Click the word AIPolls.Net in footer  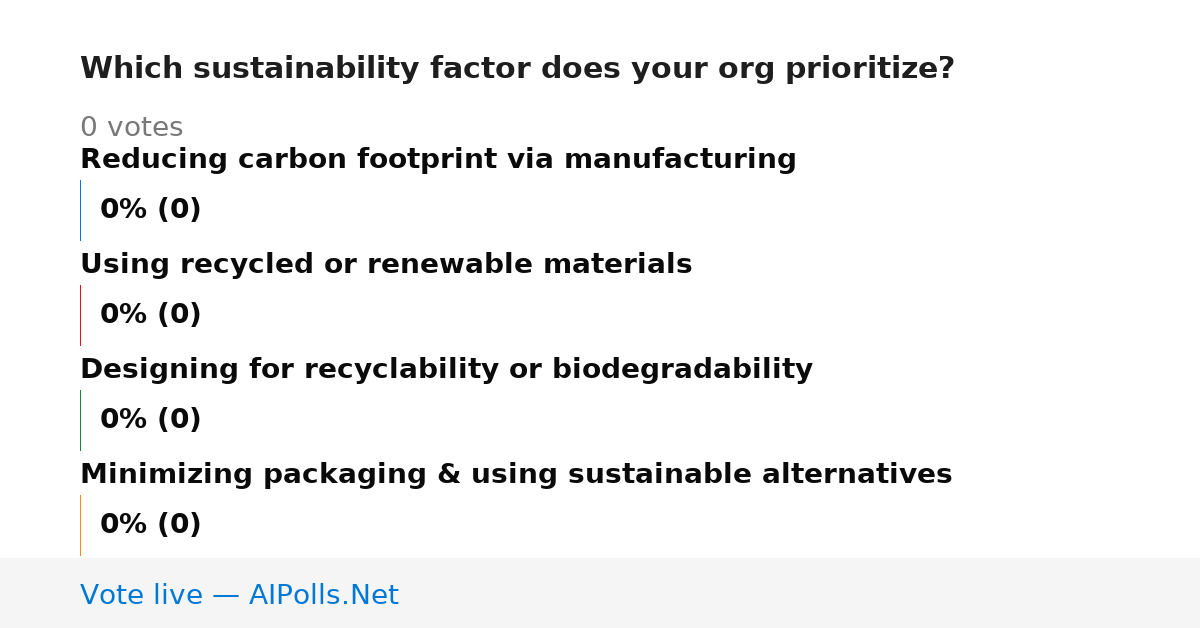click(x=323, y=595)
